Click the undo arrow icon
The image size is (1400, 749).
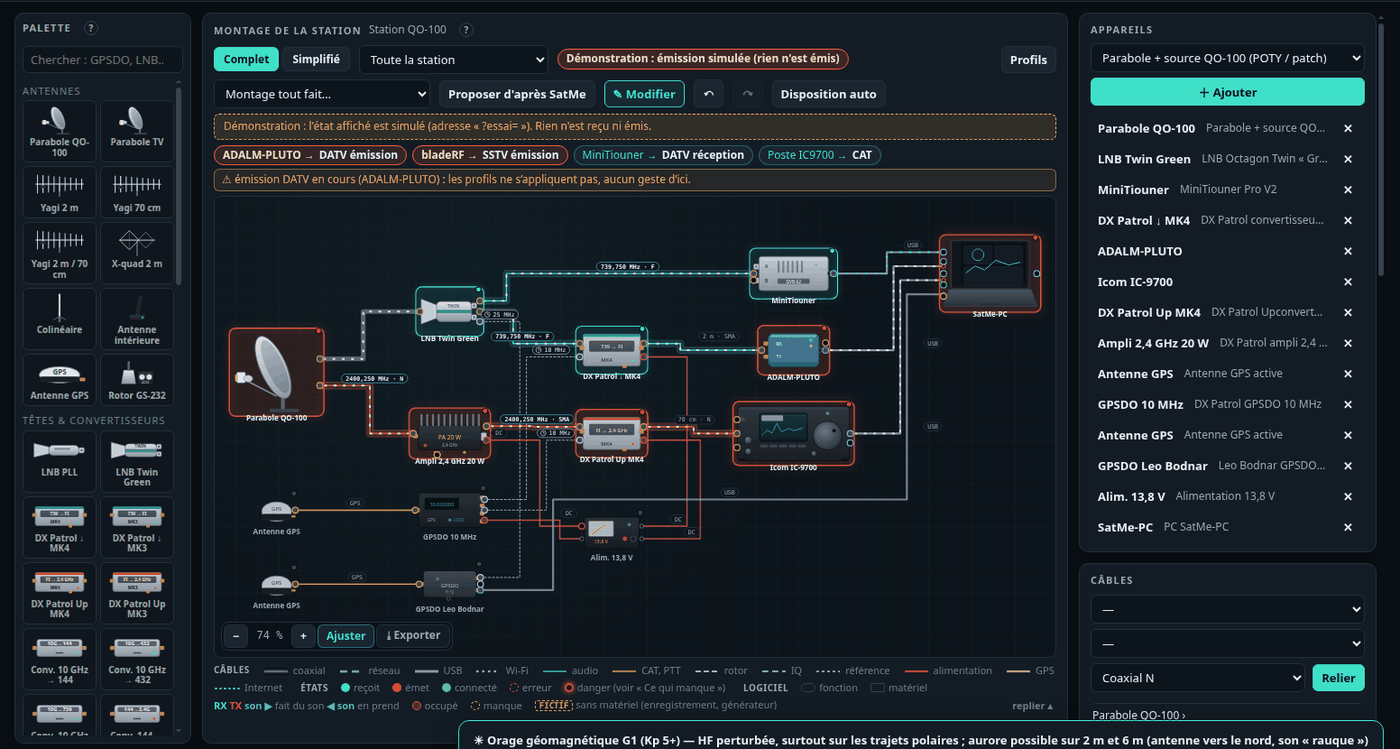(x=709, y=94)
